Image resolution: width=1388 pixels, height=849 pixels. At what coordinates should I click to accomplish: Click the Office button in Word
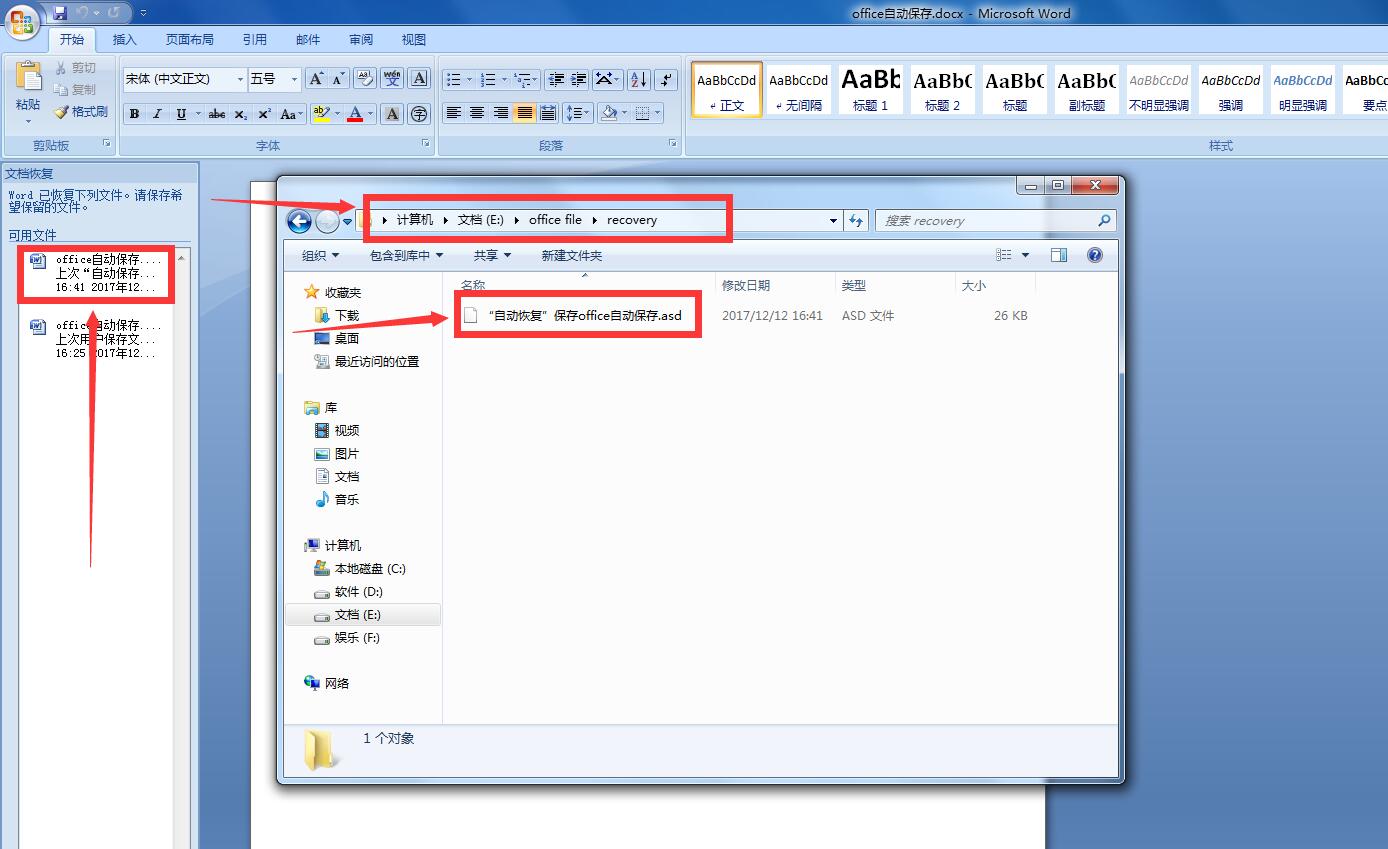[22, 21]
